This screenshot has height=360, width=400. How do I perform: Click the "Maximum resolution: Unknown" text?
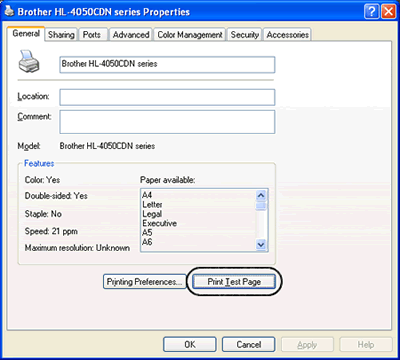click(x=77, y=248)
